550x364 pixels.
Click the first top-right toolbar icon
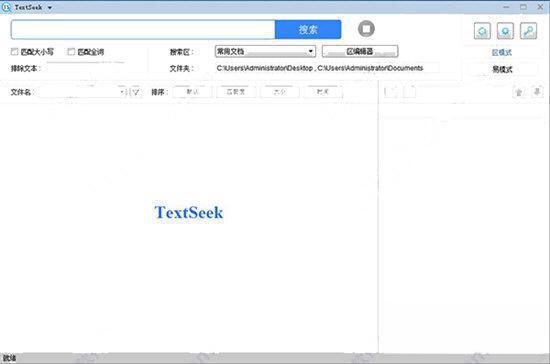click(x=482, y=31)
